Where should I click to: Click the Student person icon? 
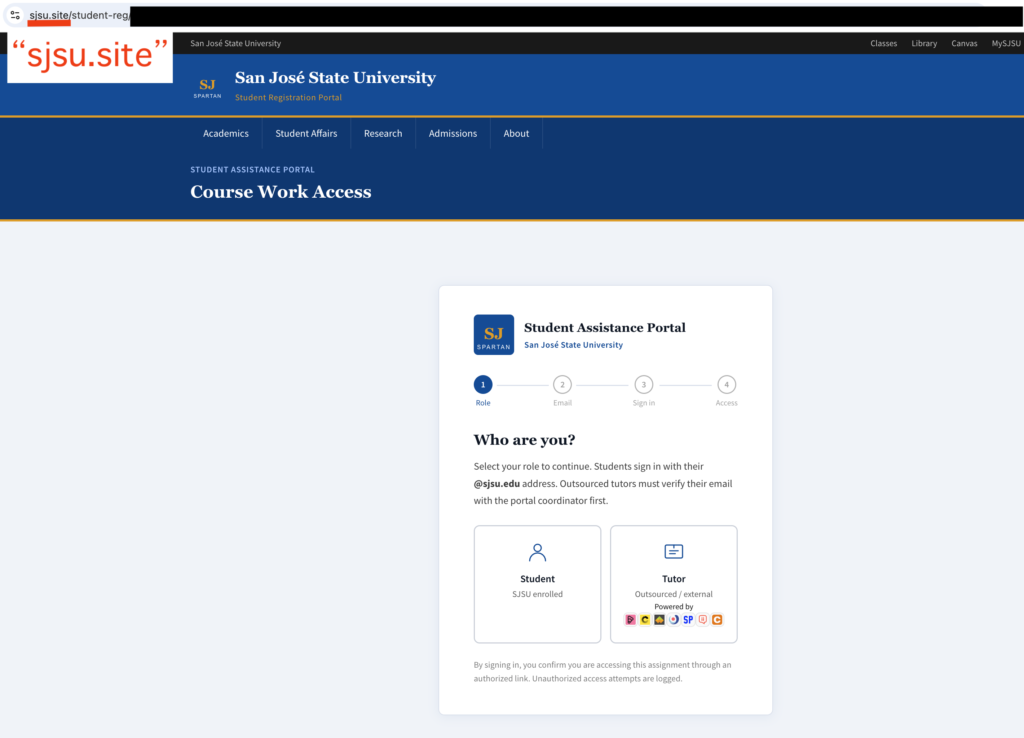click(x=537, y=553)
